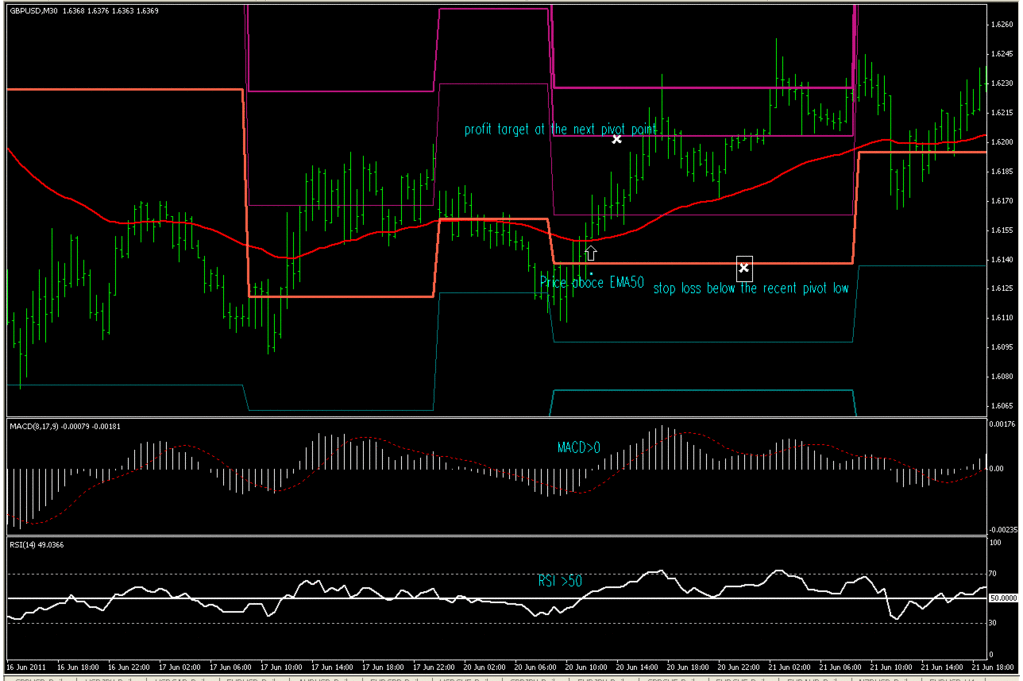Click '21 Jun 02:00' on the time axis
Screen dimensions: 1023x681
(790, 667)
